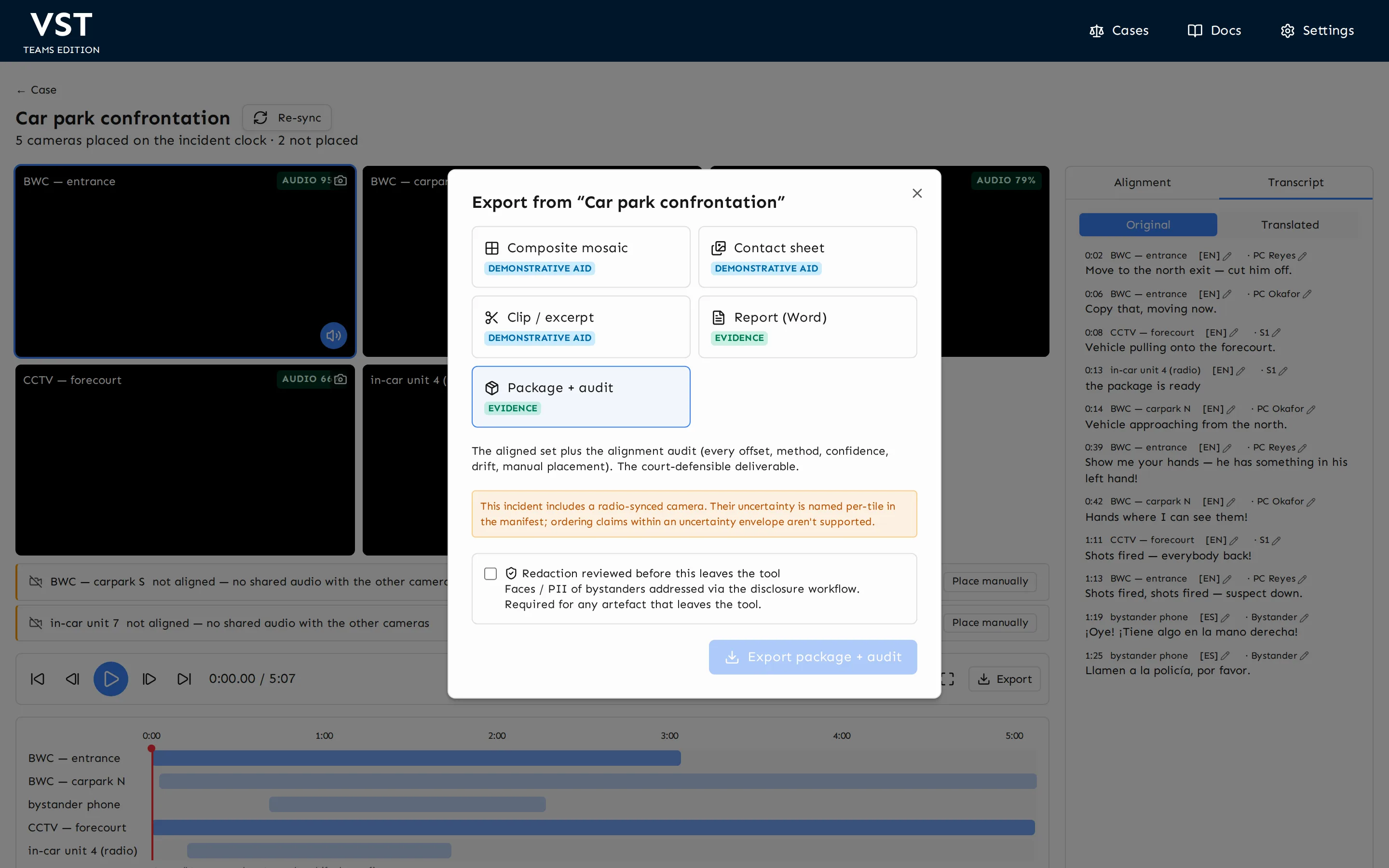1389x868 pixels.
Task: Open Settings from the top navigation
Action: point(1317,30)
